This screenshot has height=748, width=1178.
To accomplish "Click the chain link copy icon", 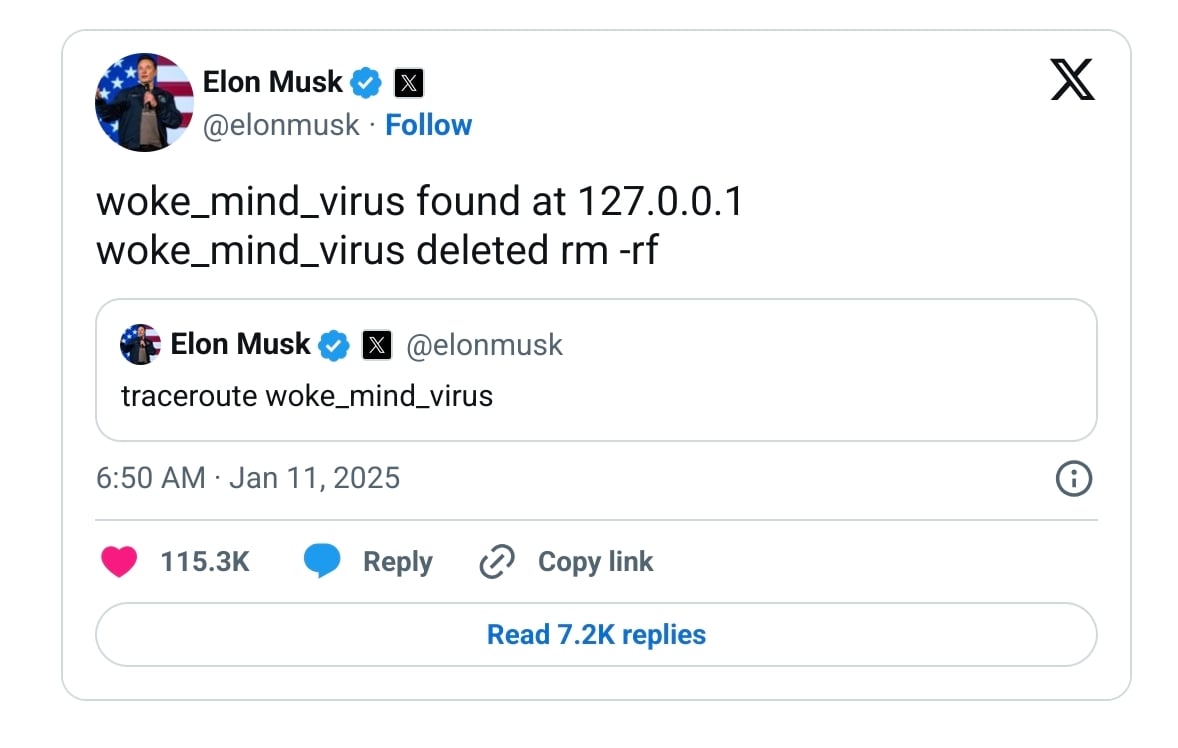I will click(x=497, y=561).
